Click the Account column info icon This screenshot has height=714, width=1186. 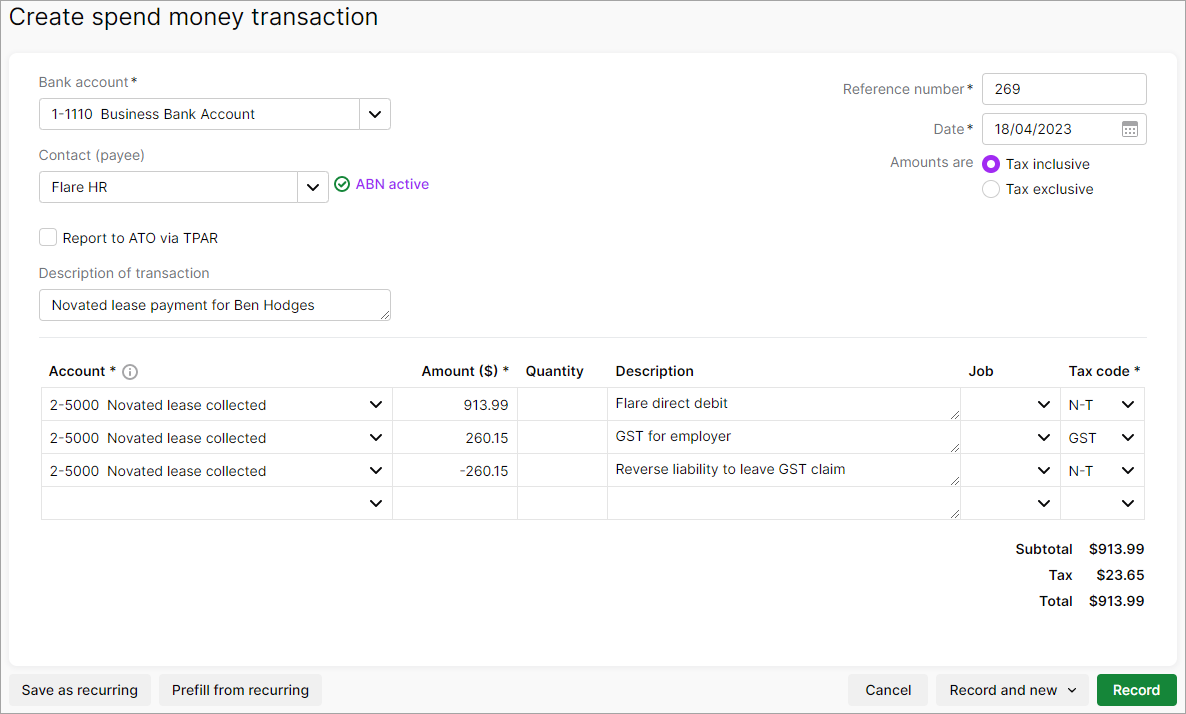pos(130,372)
